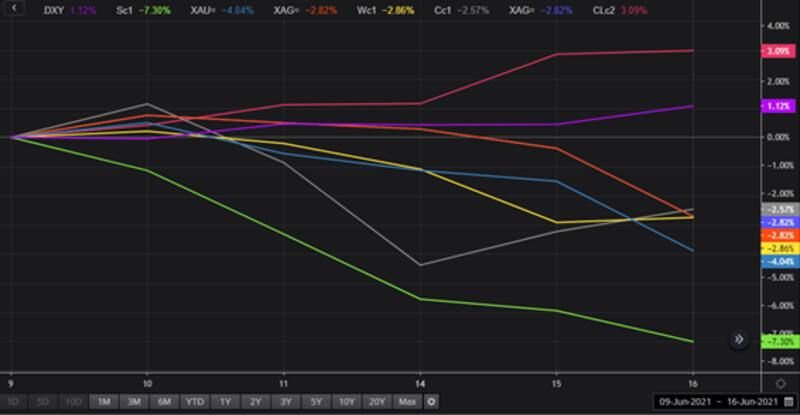Set chart range to Max
Viewport: 800px width, 415px height.
(407, 401)
